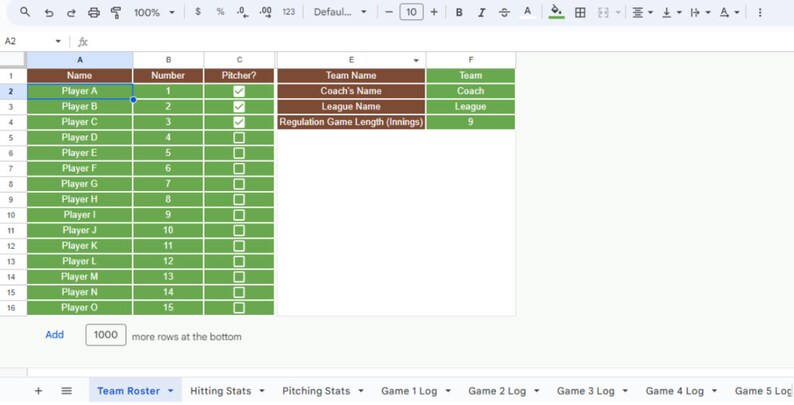
Task: Click the search magnifier icon in toolbar
Action: (24, 12)
